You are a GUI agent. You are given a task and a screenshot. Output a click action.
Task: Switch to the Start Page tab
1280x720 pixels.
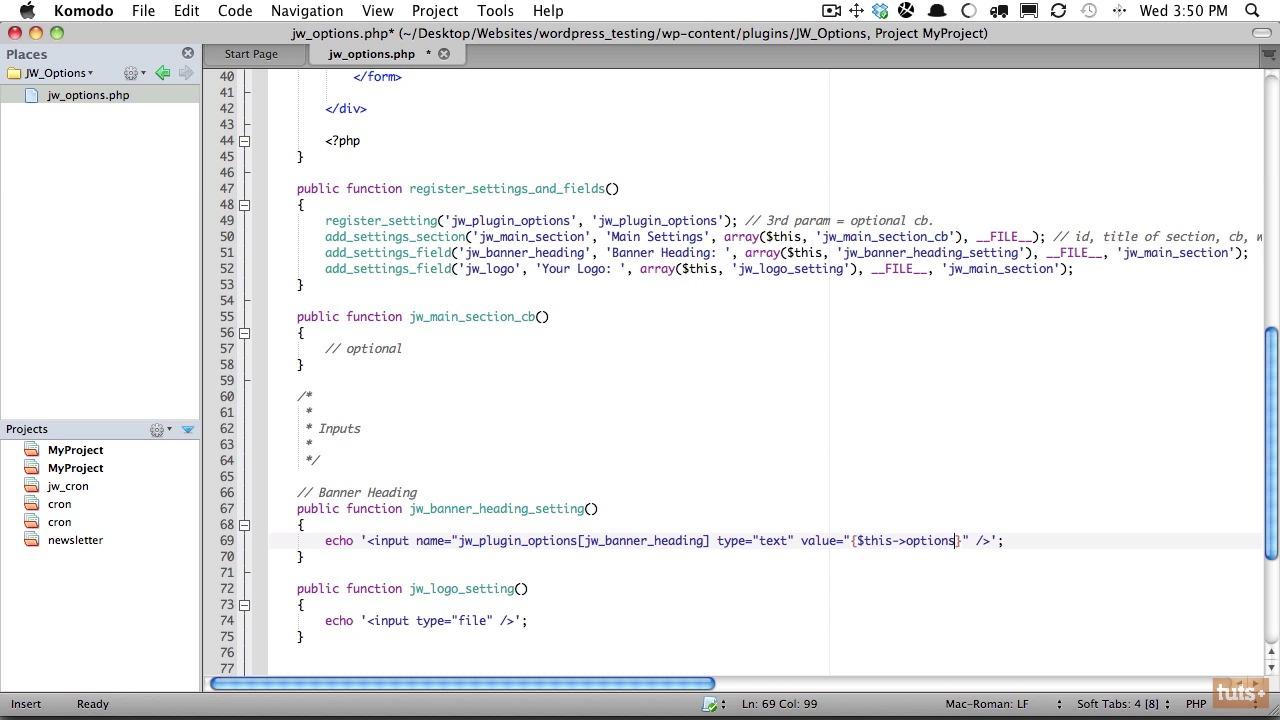point(251,54)
